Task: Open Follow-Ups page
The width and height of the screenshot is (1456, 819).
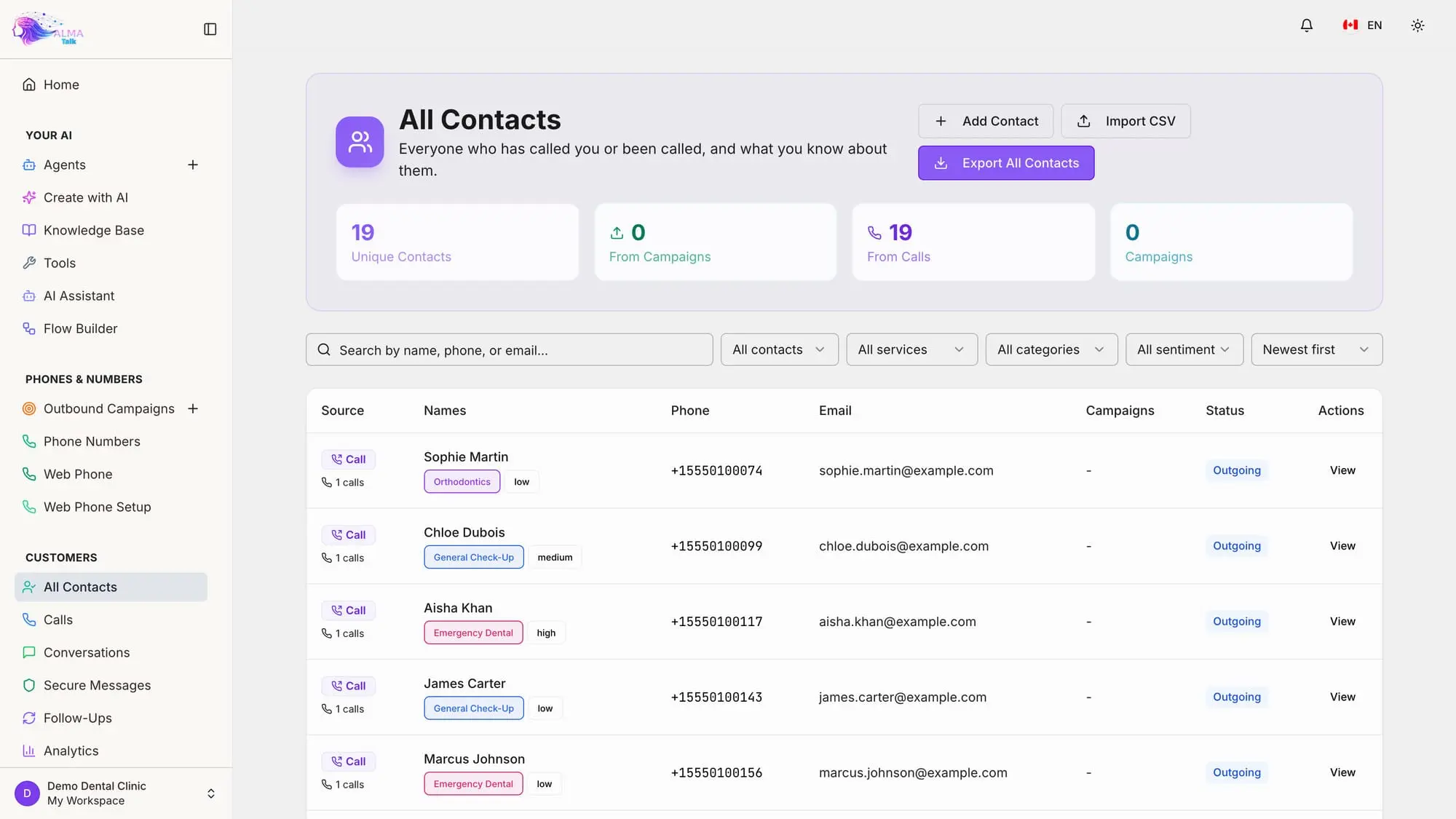Action: [111, 719]
